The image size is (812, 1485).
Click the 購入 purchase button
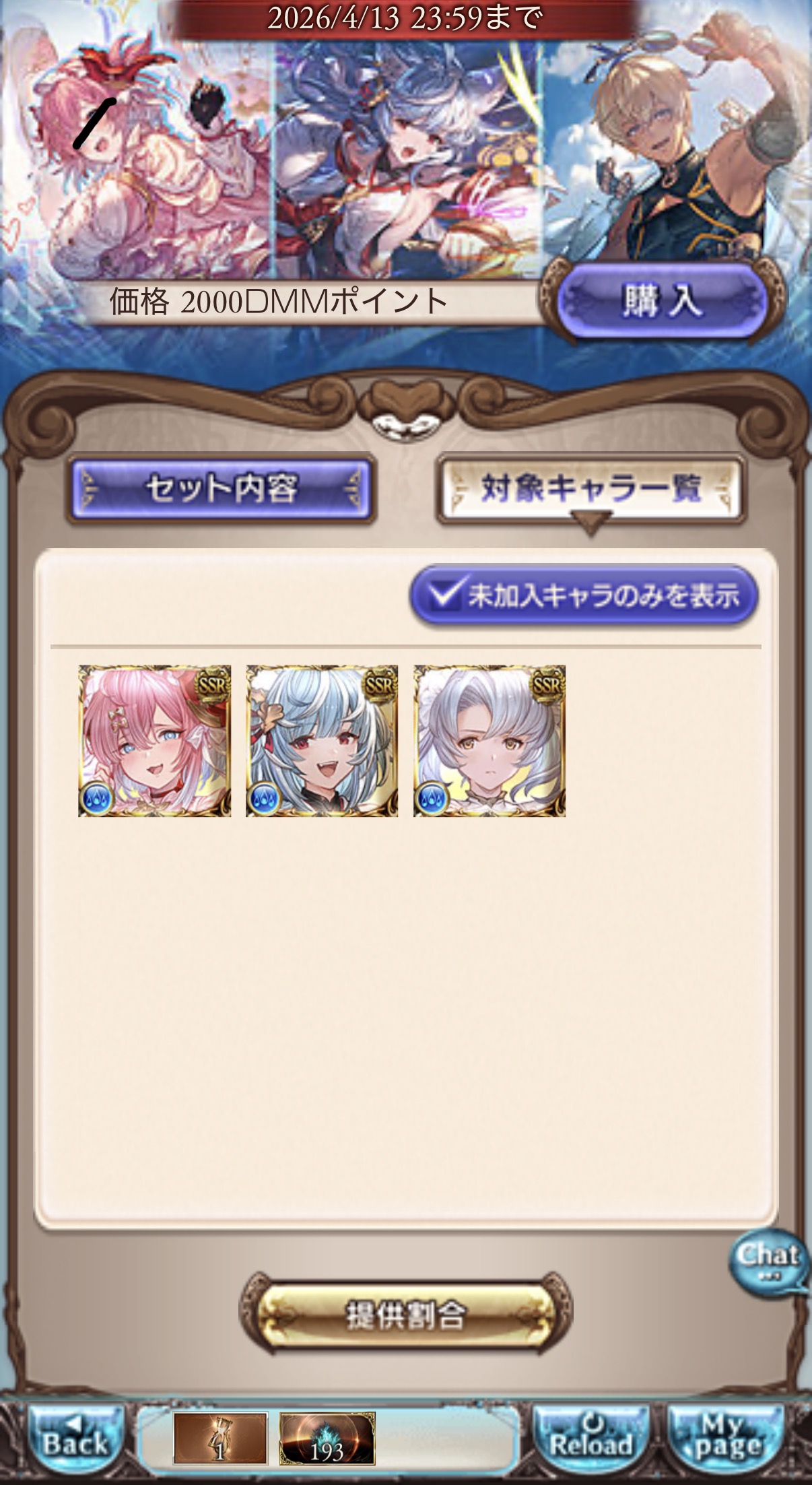(x=662, y=300)
